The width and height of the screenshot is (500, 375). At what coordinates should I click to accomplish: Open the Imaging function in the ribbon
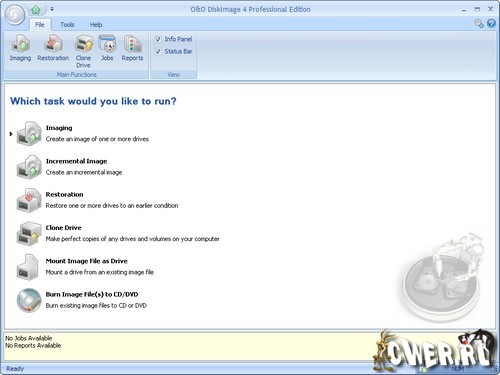20,48
